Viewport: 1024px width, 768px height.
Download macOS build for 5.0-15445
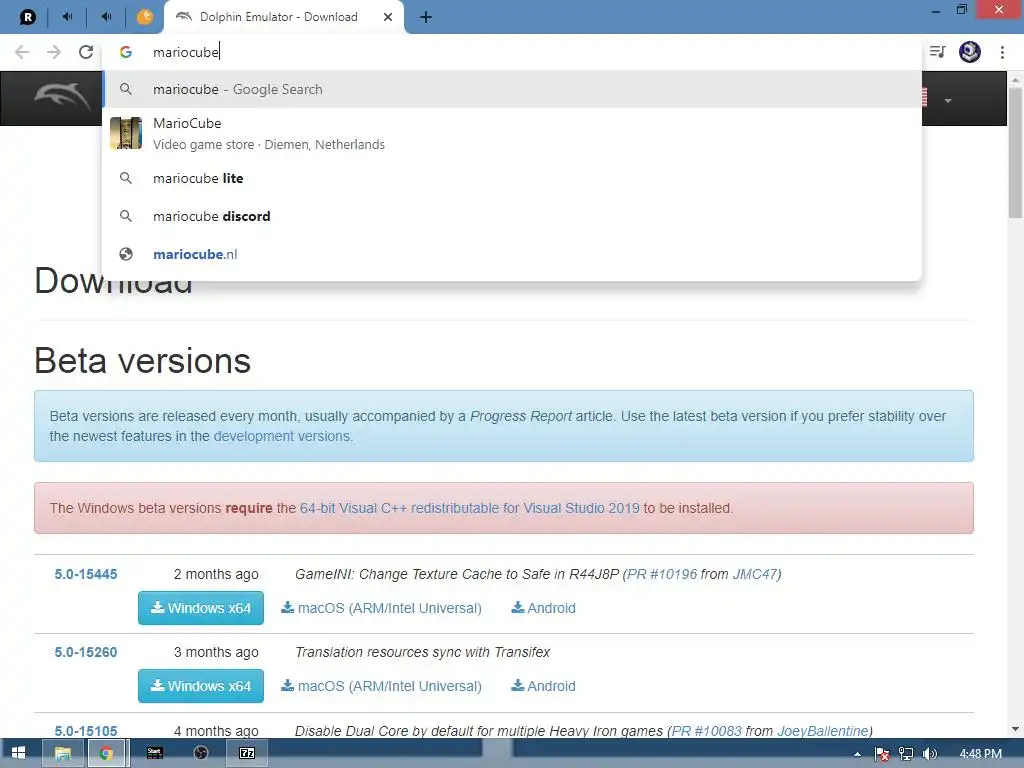pyautogui.click(x=381, y=608)
